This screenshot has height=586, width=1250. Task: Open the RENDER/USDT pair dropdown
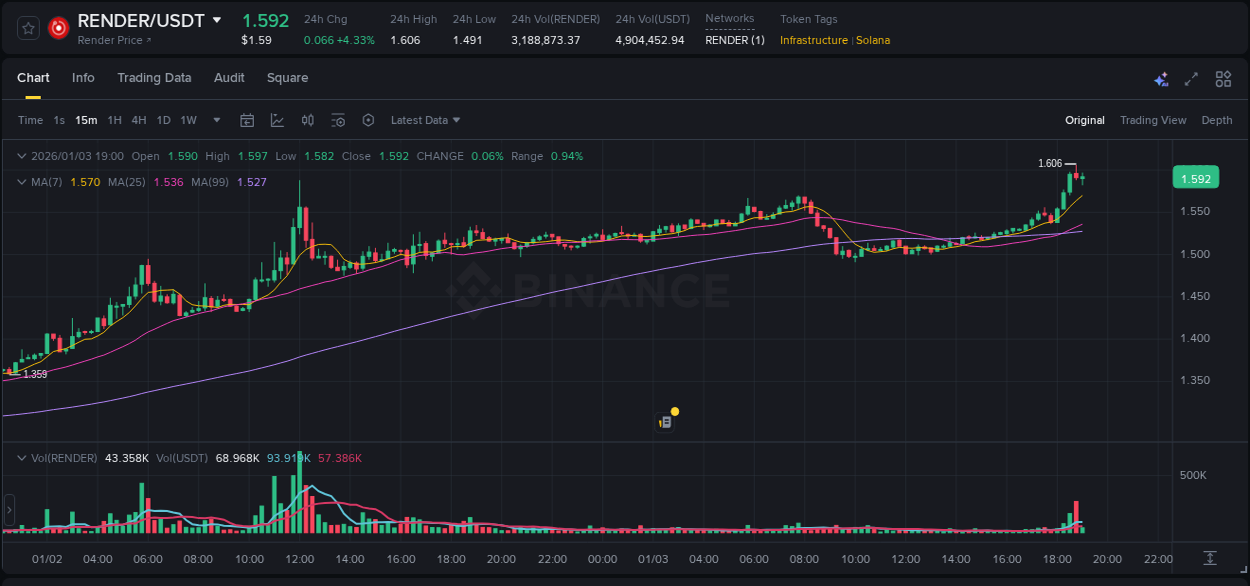pos(216,20)
